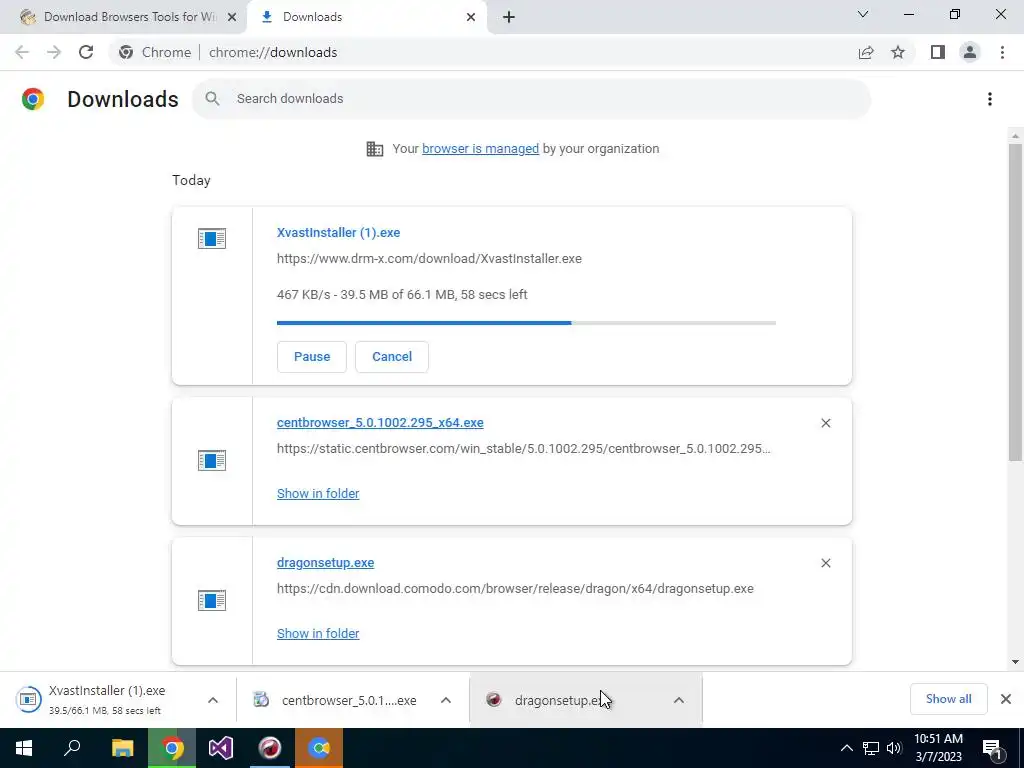This screenshot has width=1024, height=768.
Task: Show centbrowser download in folder
Action: tap(318, 494)
